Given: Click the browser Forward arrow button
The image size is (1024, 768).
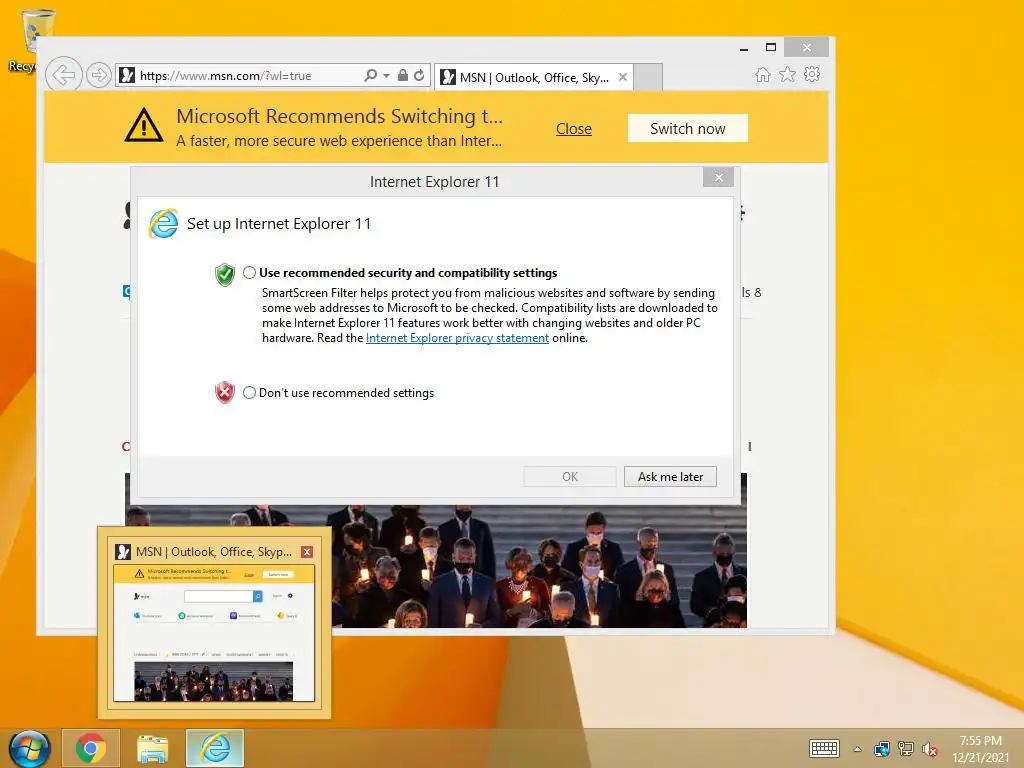Looking at the screenshot, I should (x=99, y=75).
